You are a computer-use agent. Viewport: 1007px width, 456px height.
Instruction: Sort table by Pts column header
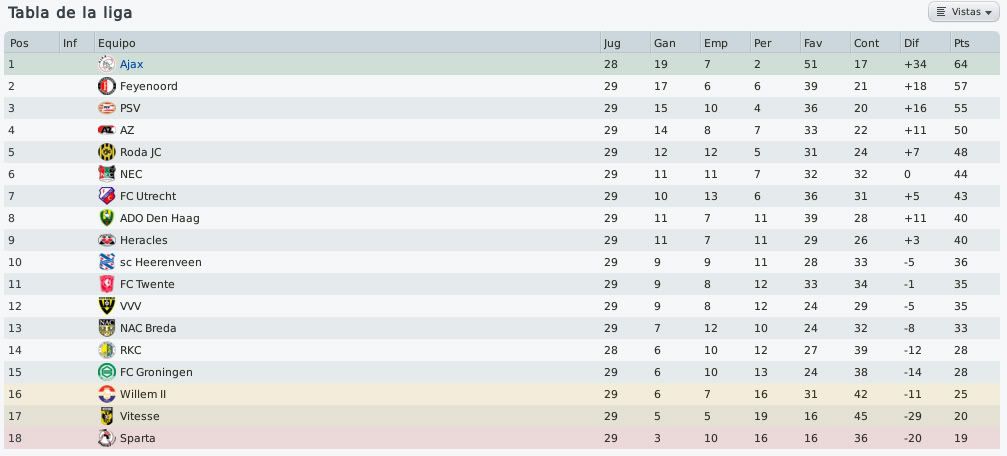[x=975, y=43]
